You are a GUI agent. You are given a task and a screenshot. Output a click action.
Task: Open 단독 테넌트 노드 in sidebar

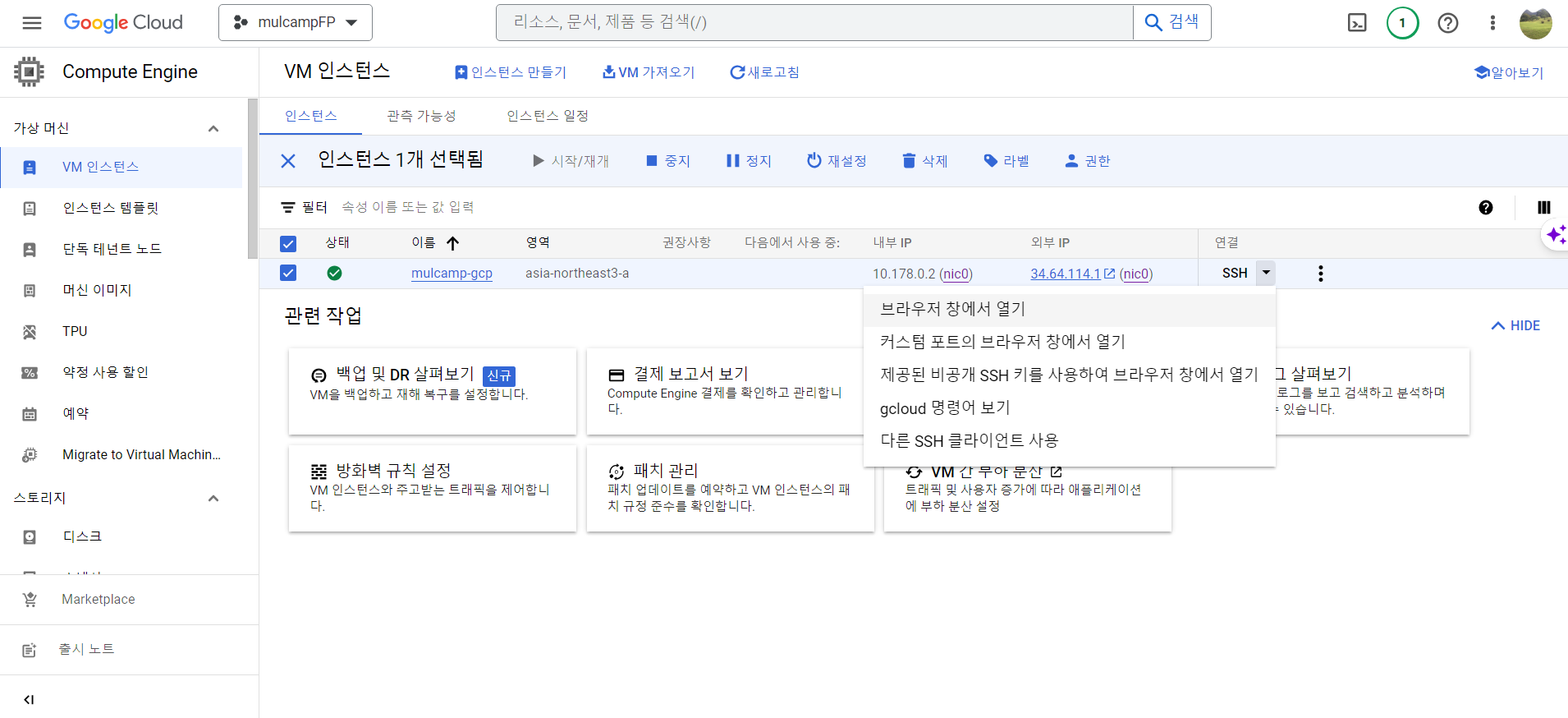pyautogui.click(x=121, y=249)
